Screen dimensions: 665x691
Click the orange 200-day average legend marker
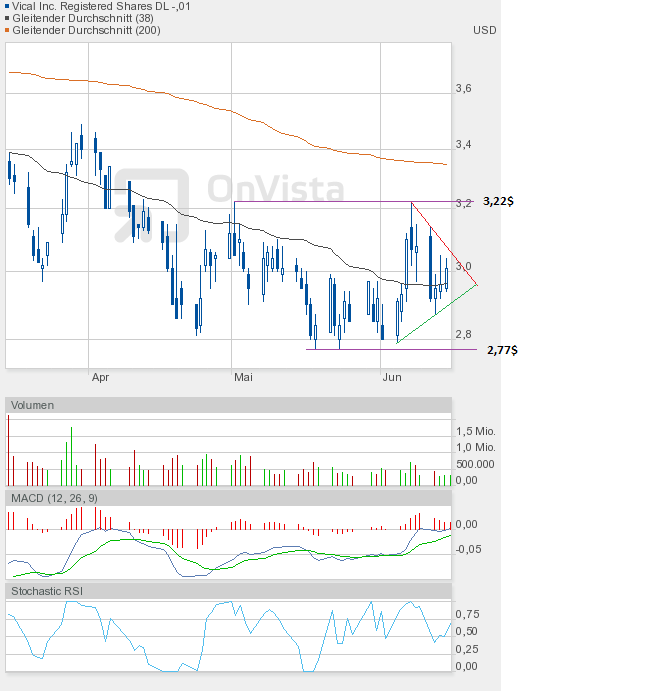pos(5,30)
